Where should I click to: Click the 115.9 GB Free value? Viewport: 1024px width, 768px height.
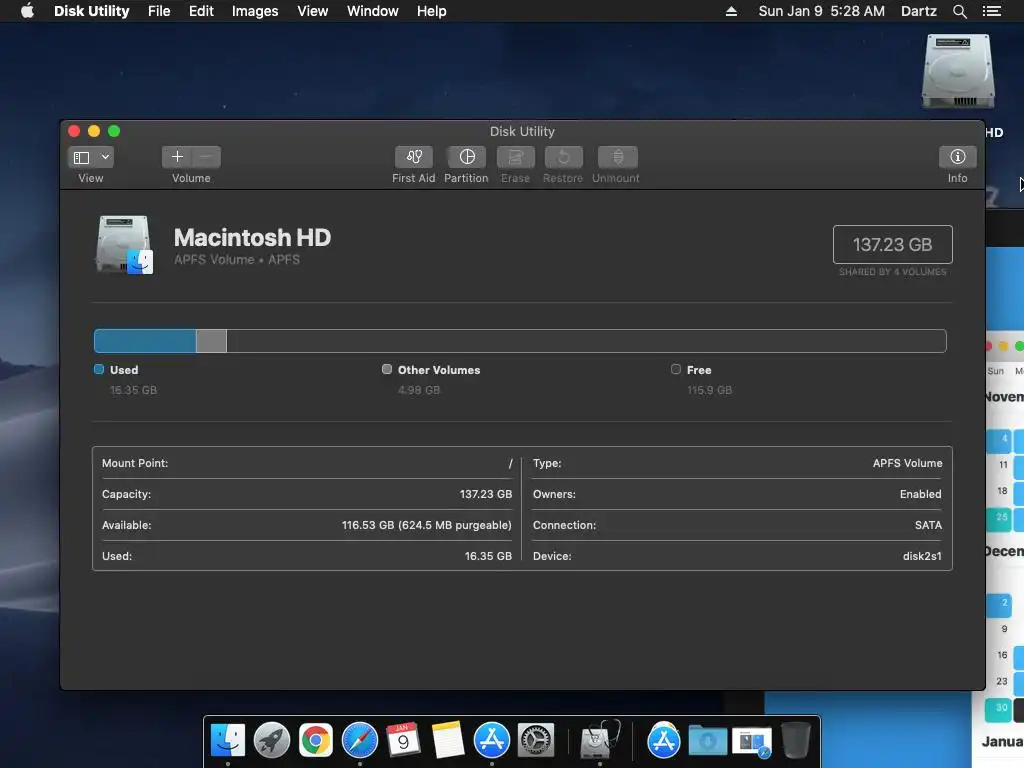(x=709, y=390)
